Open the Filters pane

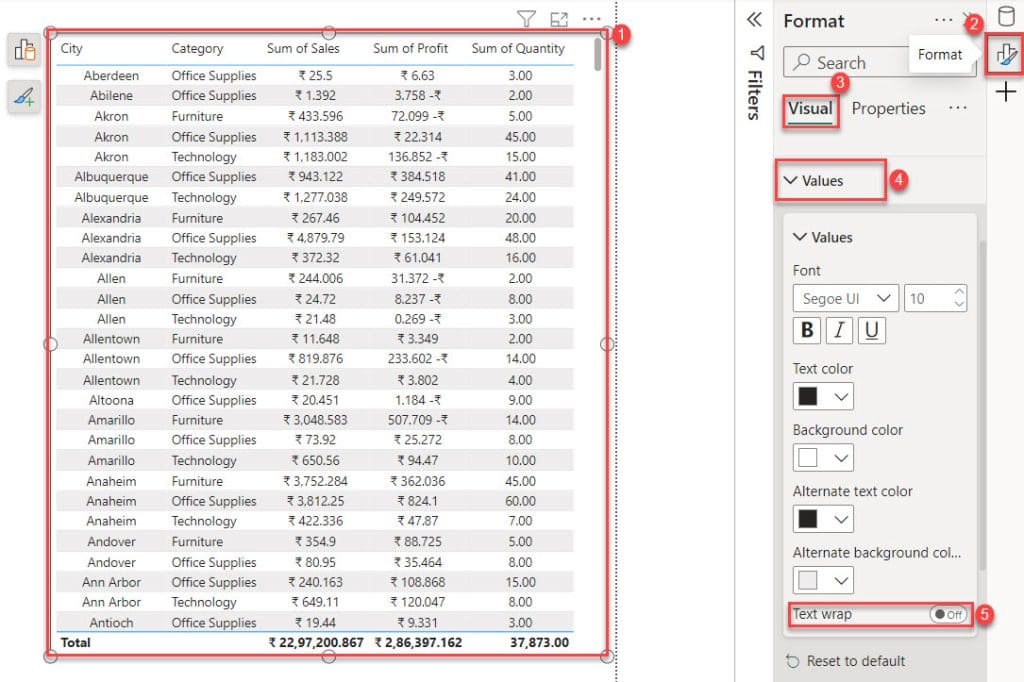(756, 83)
